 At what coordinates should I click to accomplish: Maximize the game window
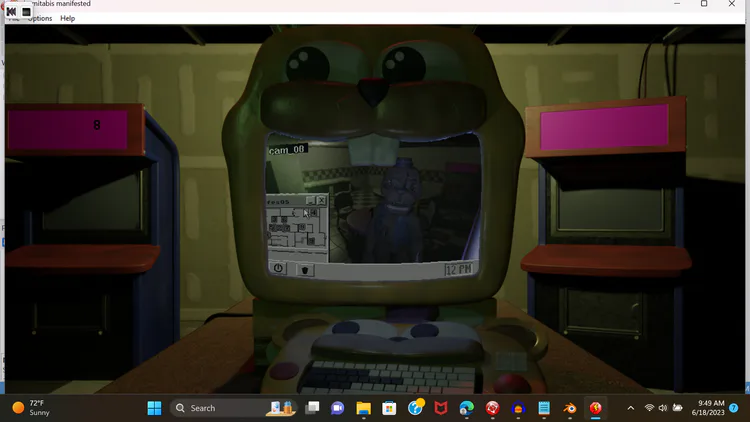(x=704, y=4)
